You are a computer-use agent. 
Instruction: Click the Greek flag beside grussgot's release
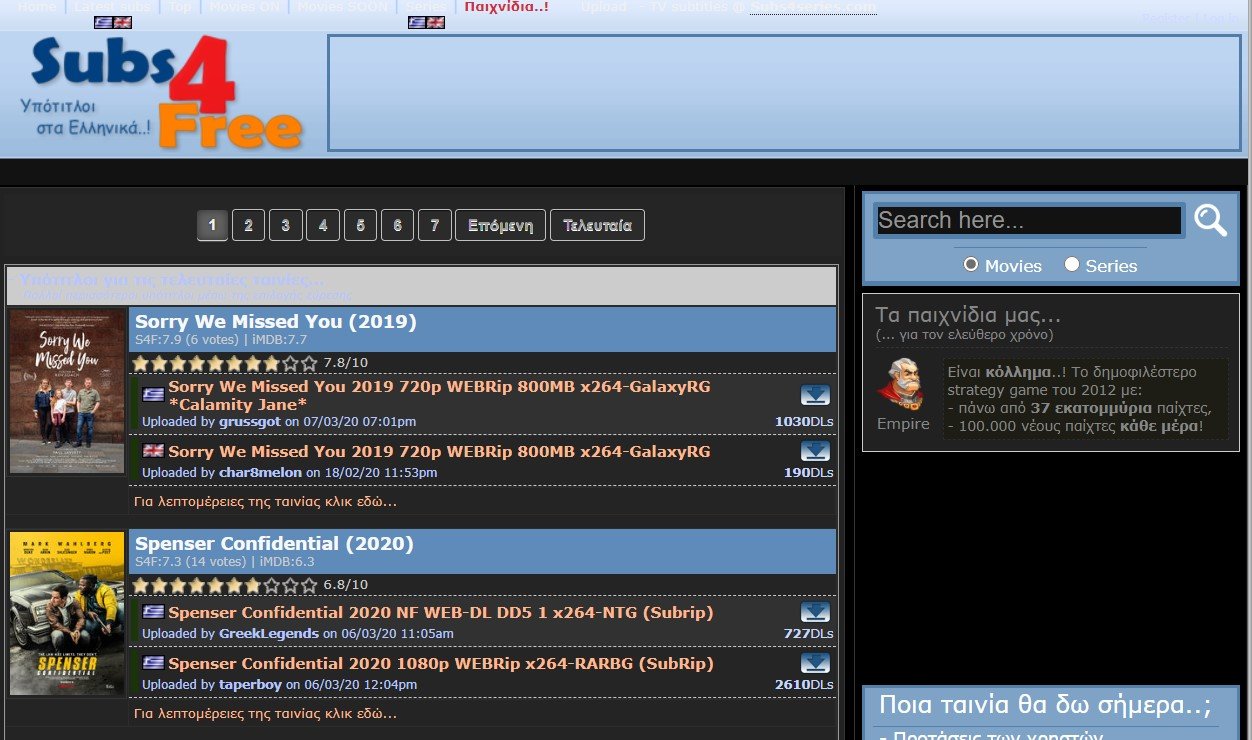(152, 393)
